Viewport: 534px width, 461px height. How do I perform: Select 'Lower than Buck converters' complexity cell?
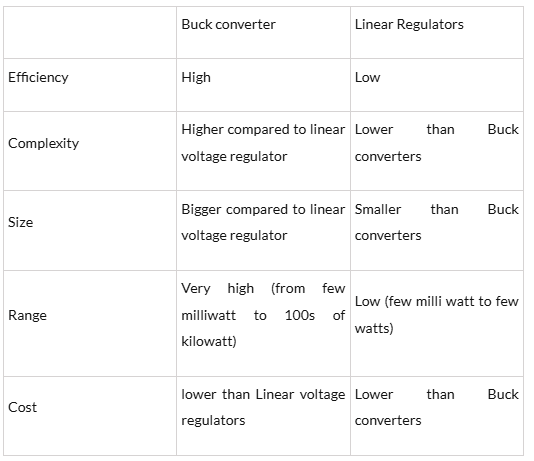(x=437, y=151)
